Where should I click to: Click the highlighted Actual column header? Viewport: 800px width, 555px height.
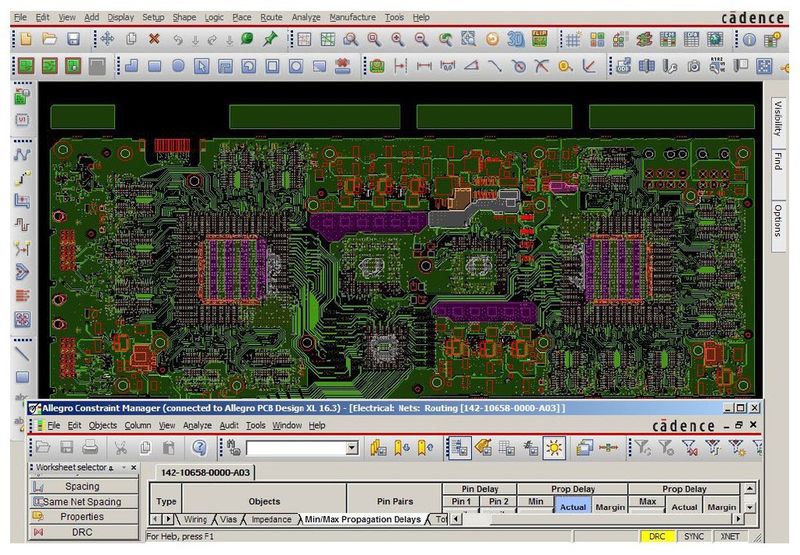[572, 507]
